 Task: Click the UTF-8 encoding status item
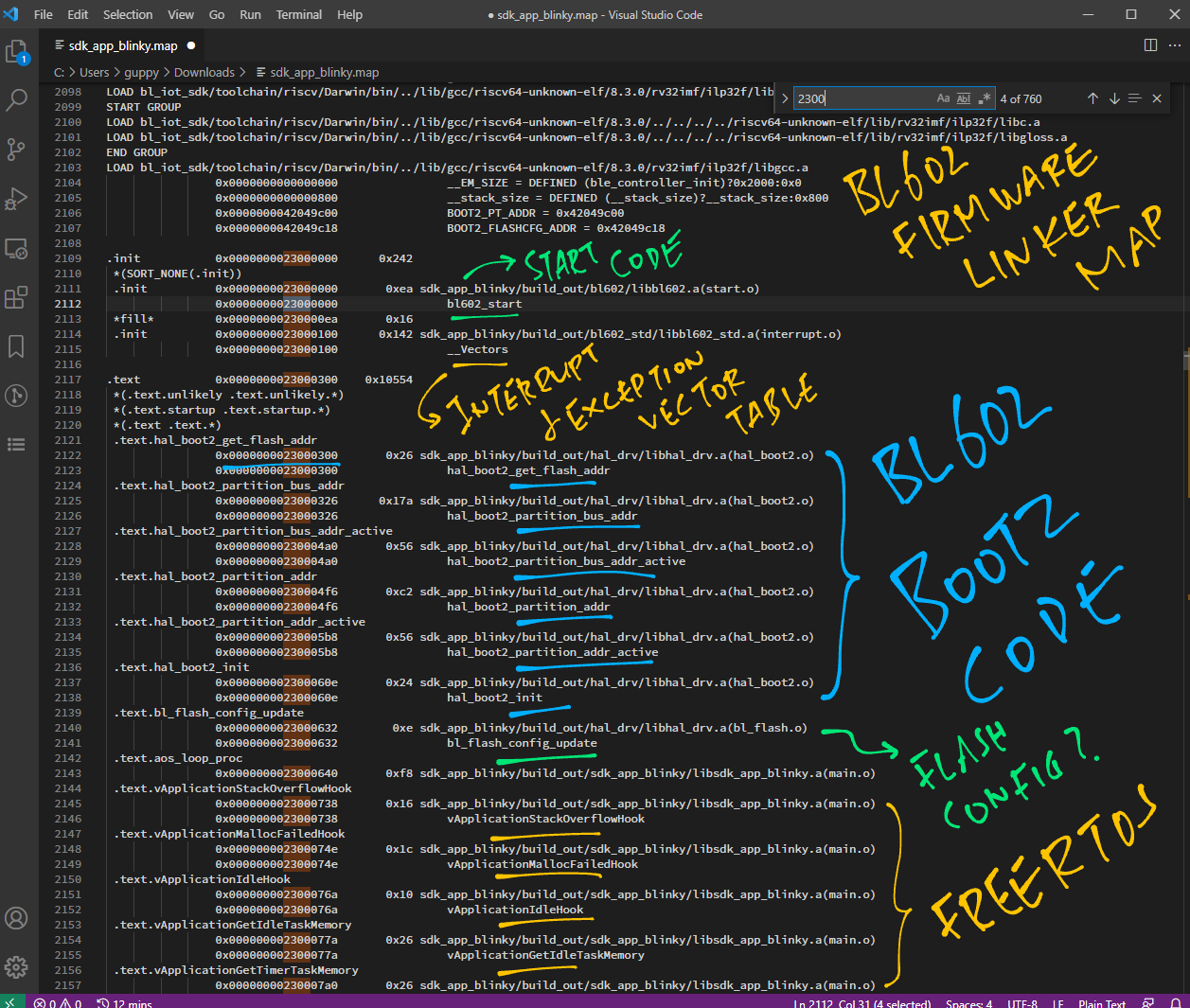(1021, 1002)
